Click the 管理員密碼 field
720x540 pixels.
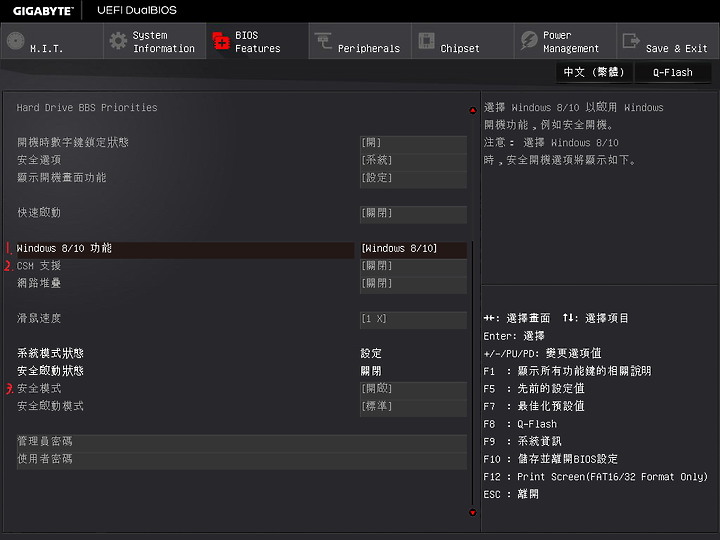[242, 442]
